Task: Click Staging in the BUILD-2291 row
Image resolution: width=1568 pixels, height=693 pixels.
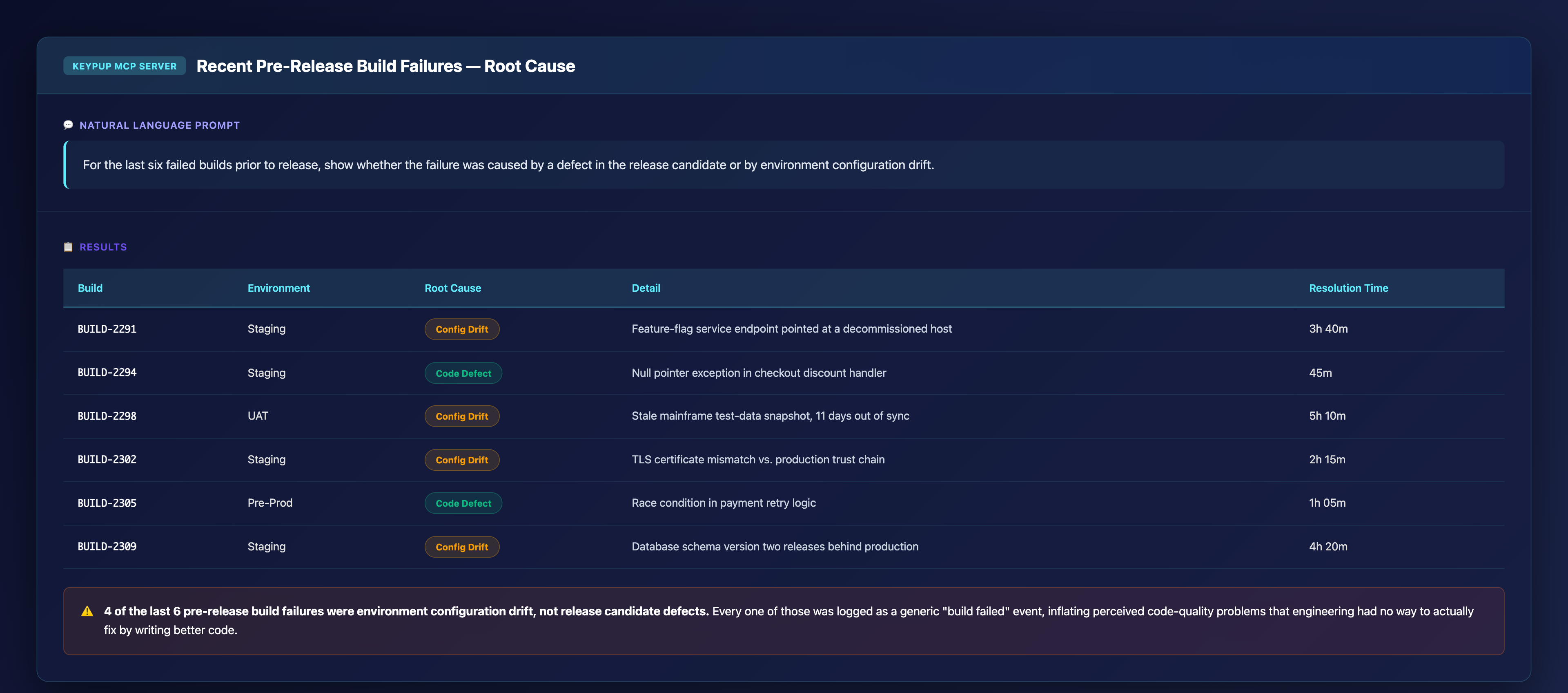Action: 267,329
